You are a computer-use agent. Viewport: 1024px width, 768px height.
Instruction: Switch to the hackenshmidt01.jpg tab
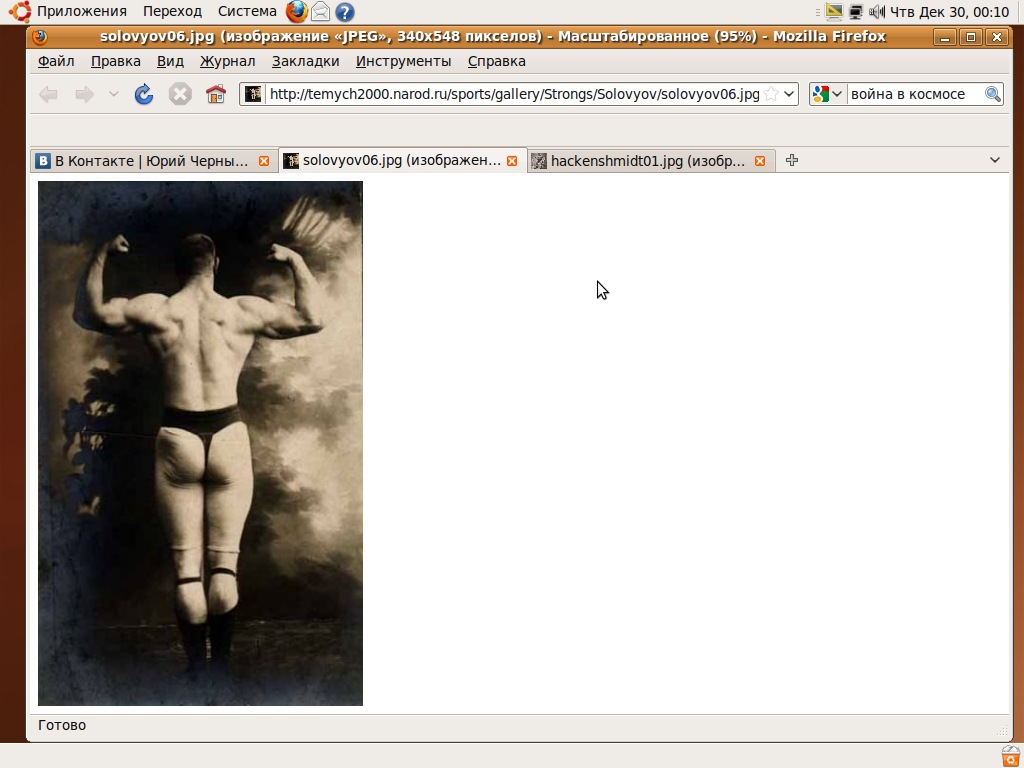coord(646,161)
